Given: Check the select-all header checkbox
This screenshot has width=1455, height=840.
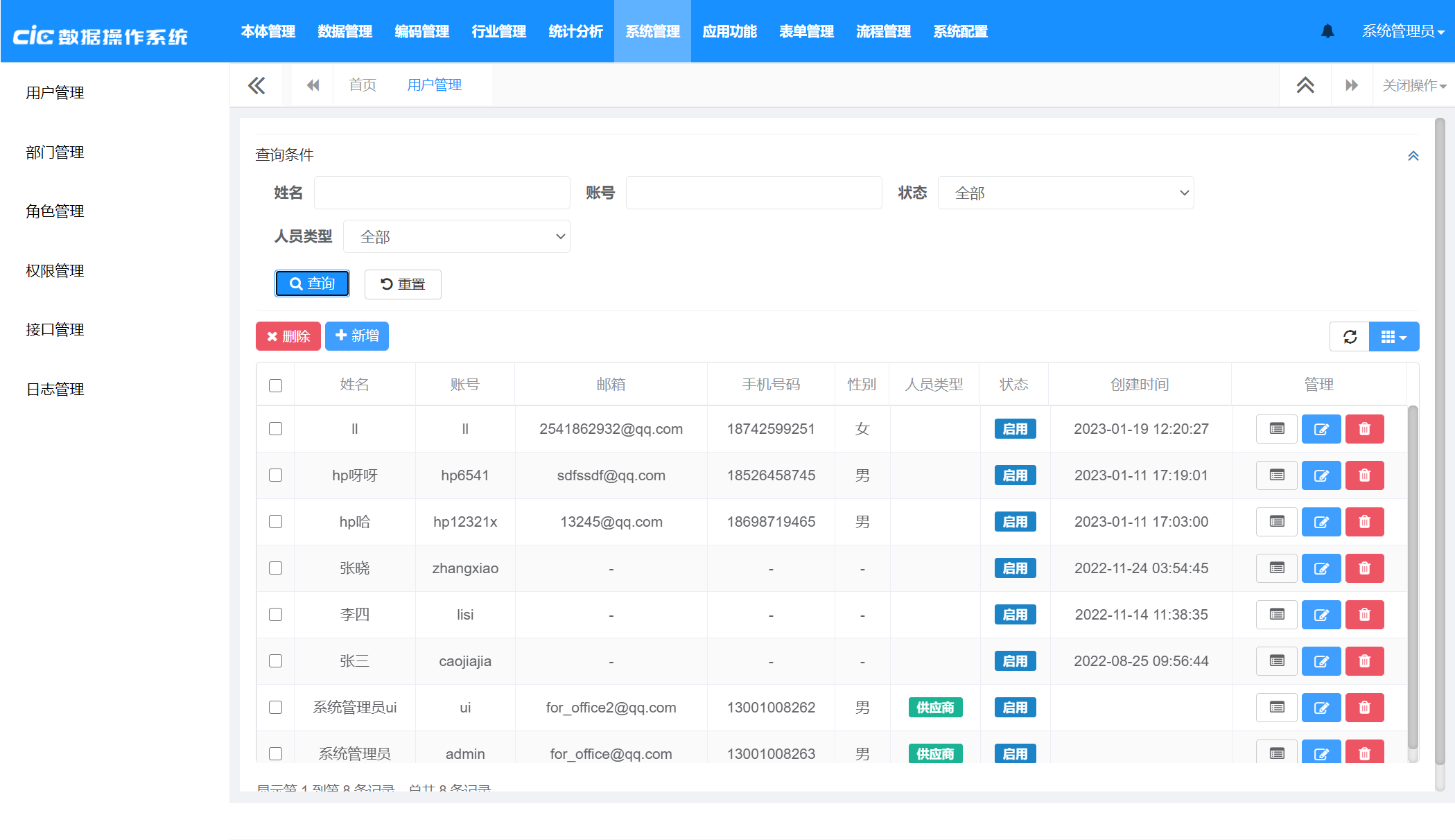Looking at the screenshot, I should pos(276,385).
